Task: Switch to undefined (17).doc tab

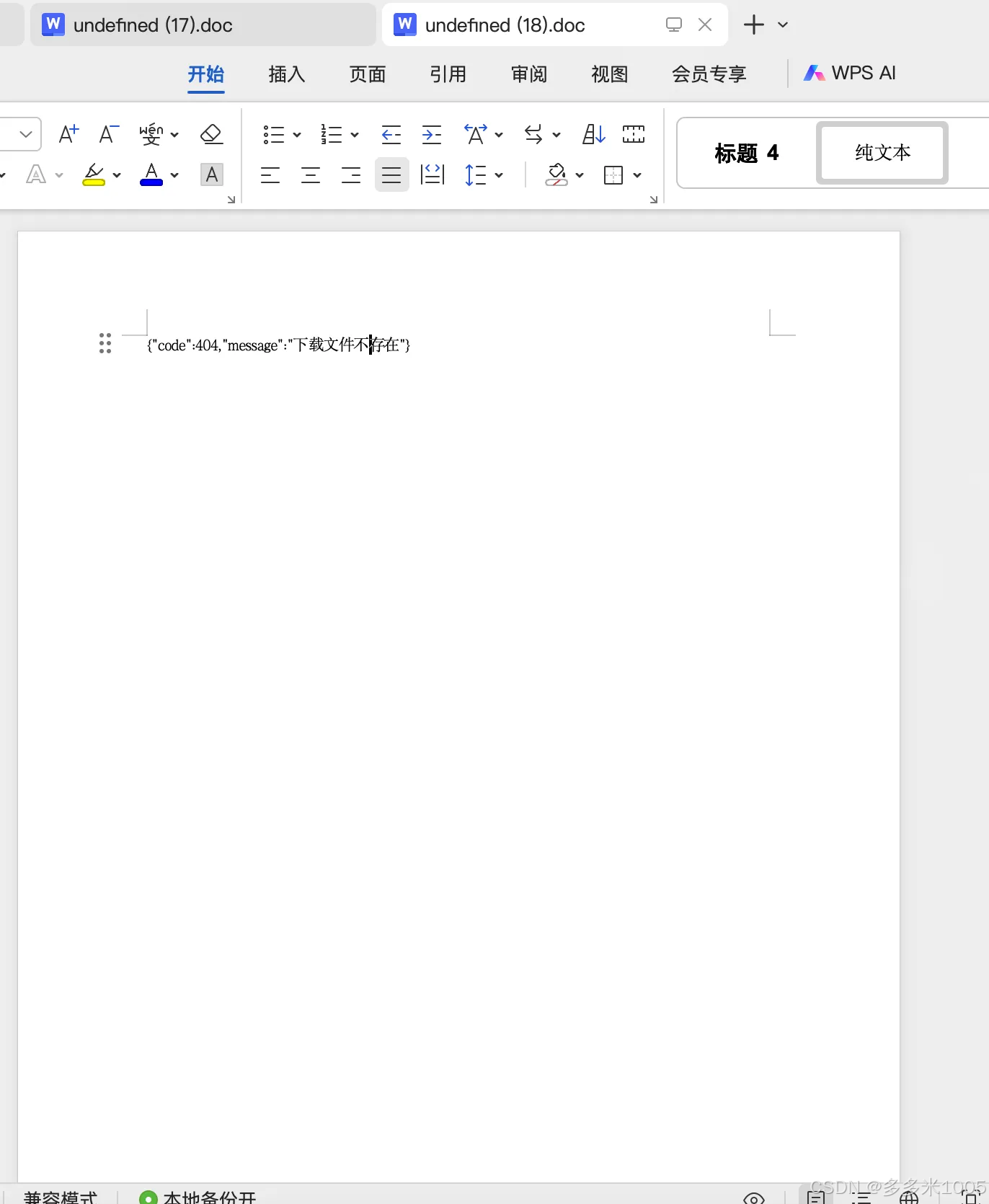Action: 203,25
